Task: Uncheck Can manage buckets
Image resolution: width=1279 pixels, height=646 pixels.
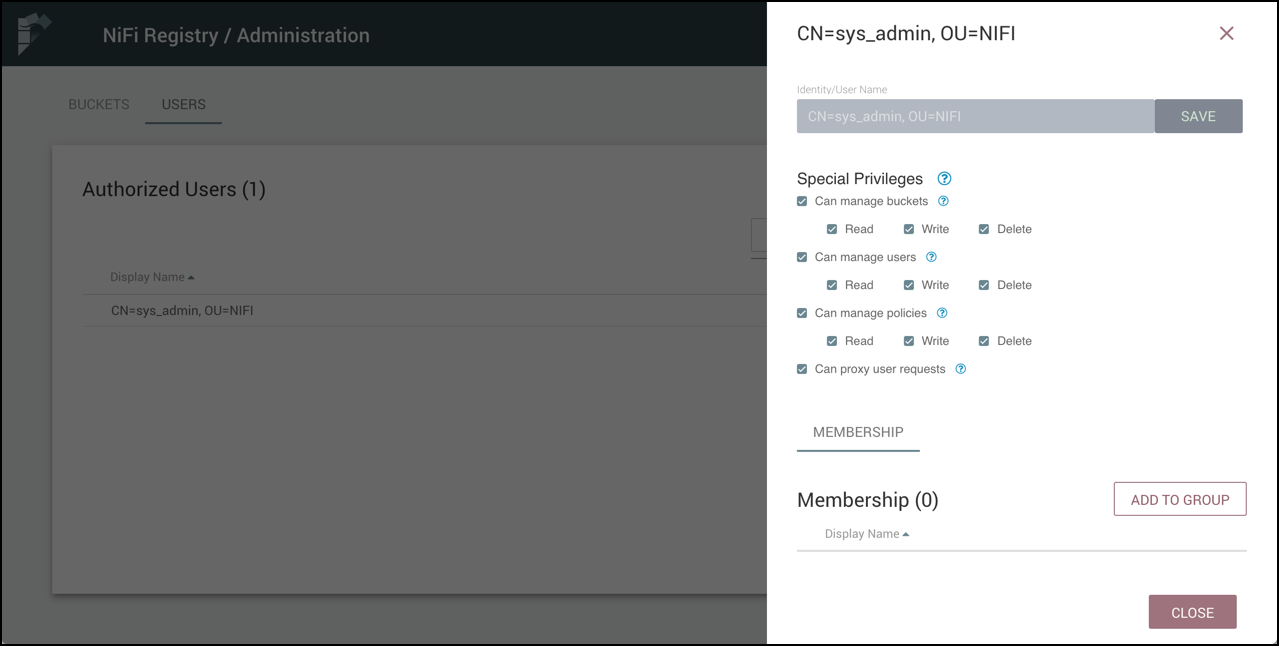Action: pyautogui.click(x=801, y=200)
